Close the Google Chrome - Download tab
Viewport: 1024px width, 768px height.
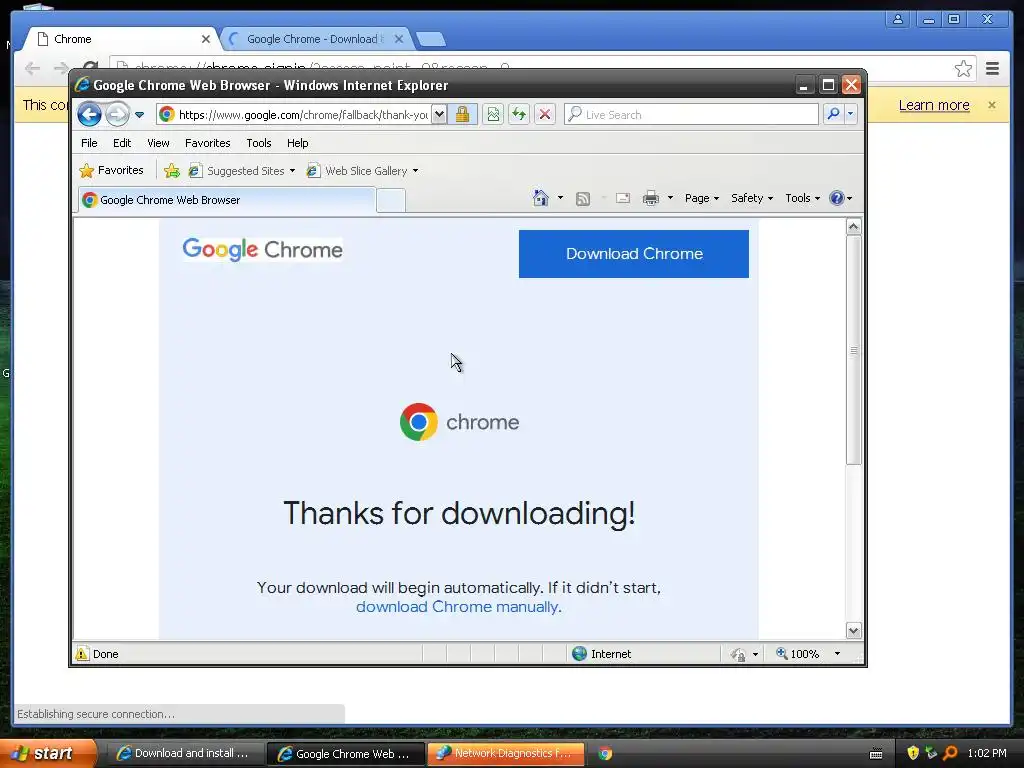[x=399, y=39]
